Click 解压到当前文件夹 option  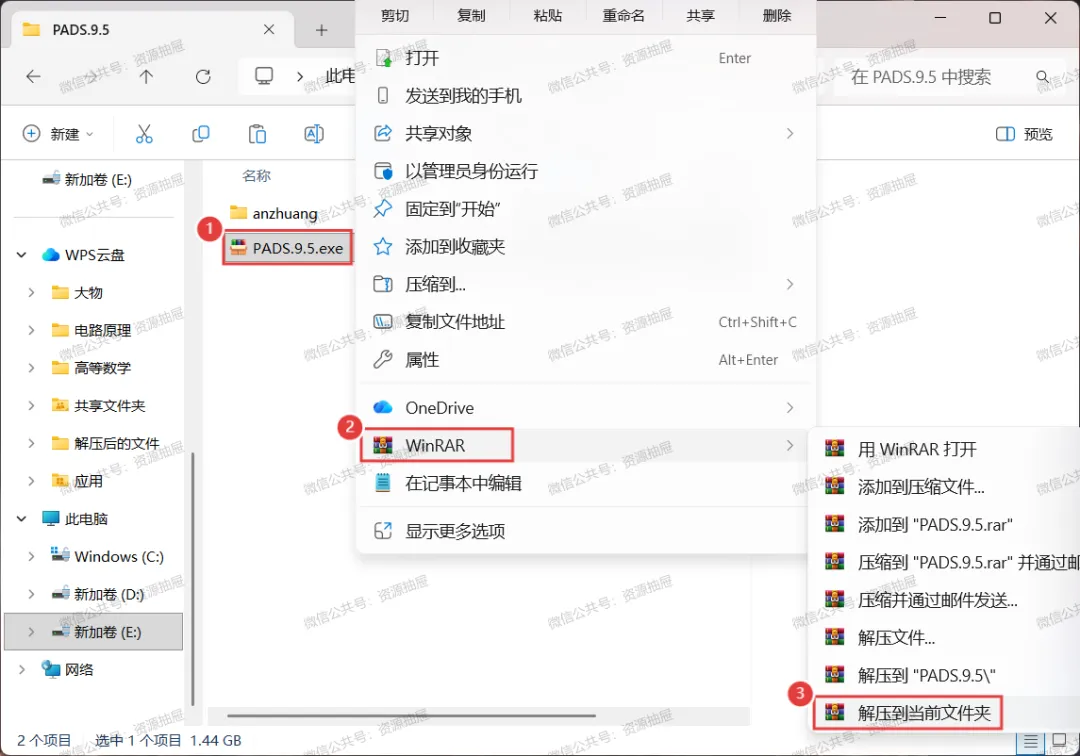click(946, 713)
